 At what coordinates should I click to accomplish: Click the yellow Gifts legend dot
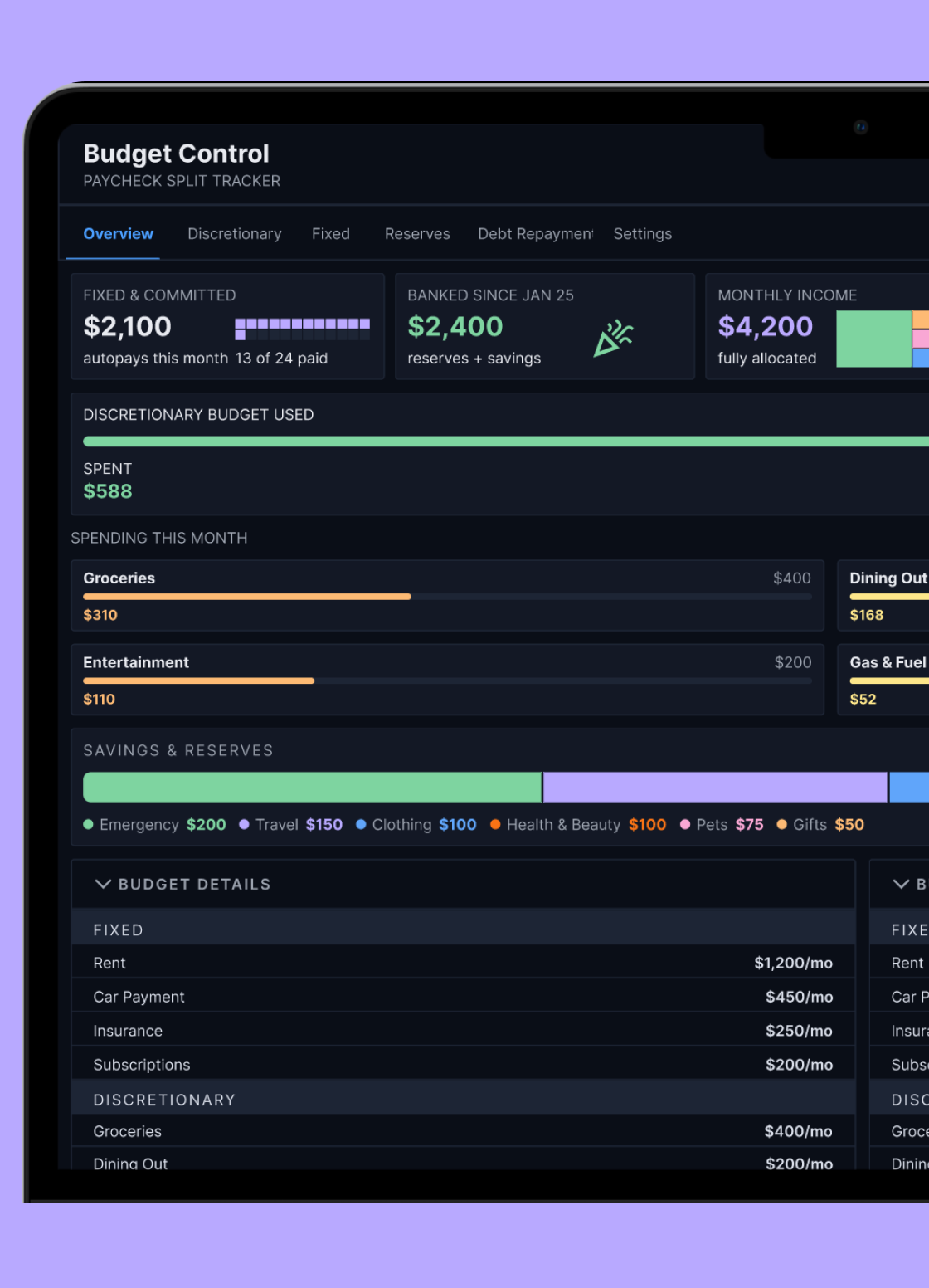coord(781,825)
